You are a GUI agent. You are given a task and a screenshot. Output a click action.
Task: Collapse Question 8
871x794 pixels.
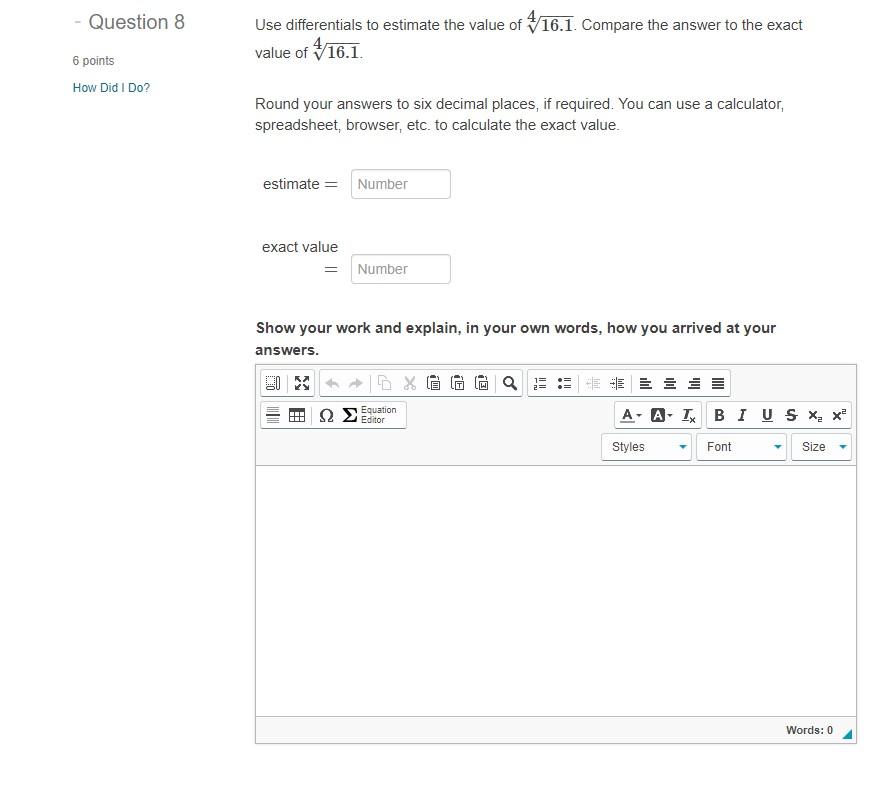pyautogui.click(x=77, y=21)
